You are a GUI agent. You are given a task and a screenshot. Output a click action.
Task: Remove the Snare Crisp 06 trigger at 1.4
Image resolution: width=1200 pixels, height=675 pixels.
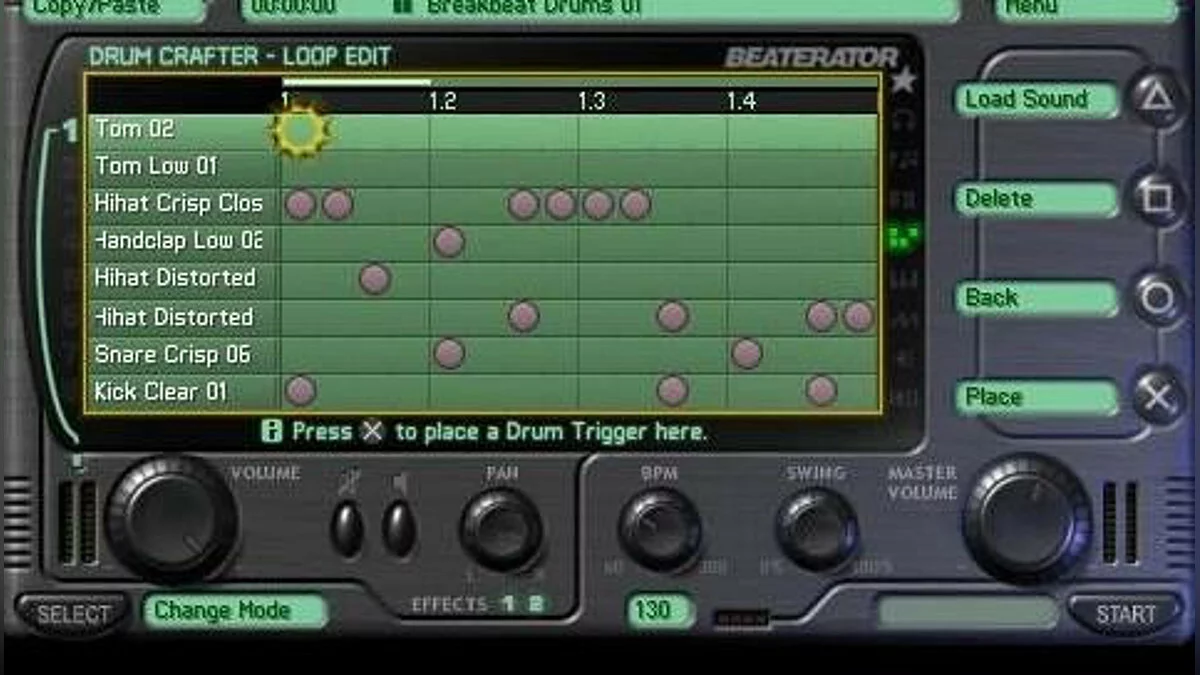747,354
